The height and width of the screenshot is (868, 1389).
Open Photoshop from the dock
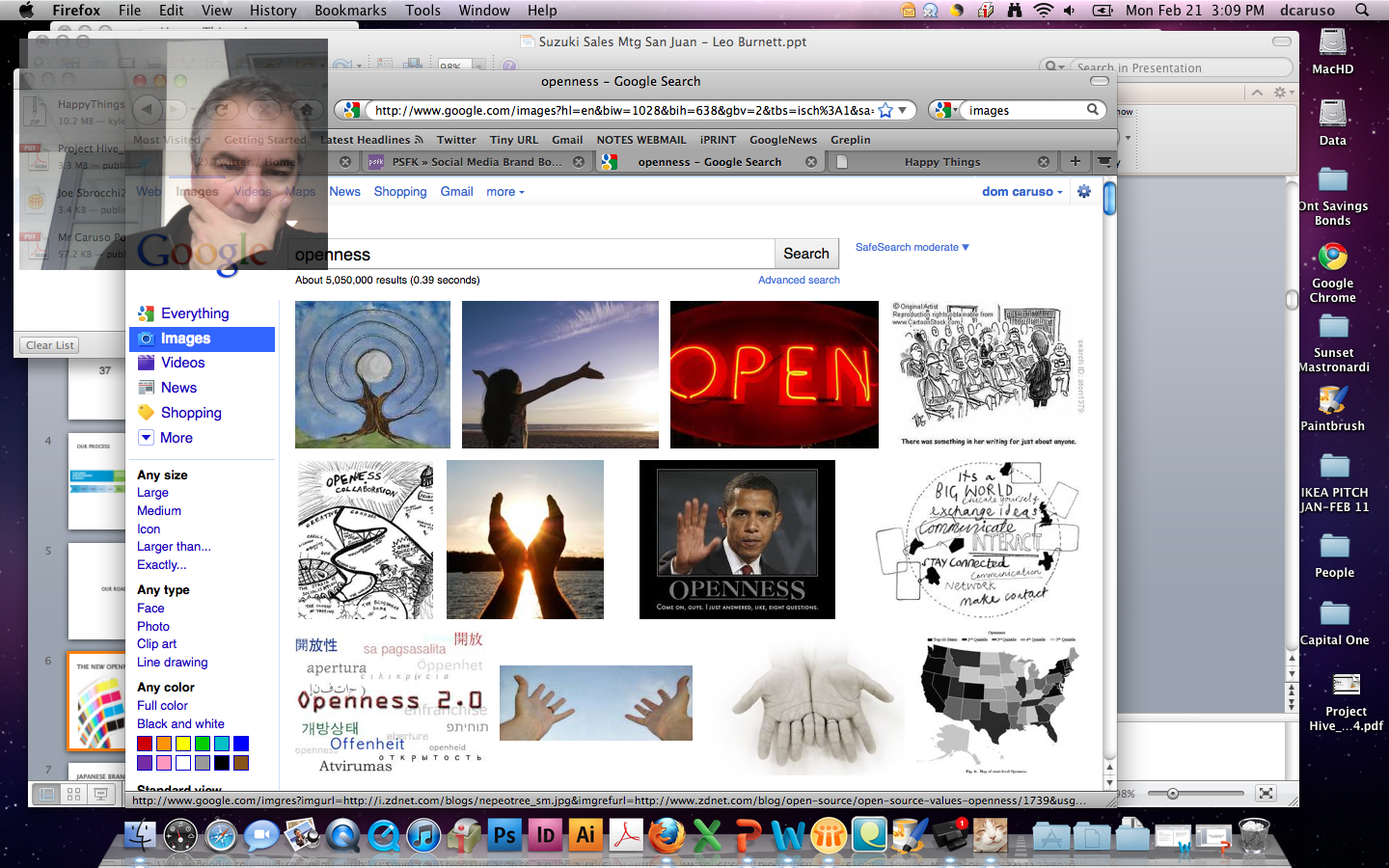[504, 835]
